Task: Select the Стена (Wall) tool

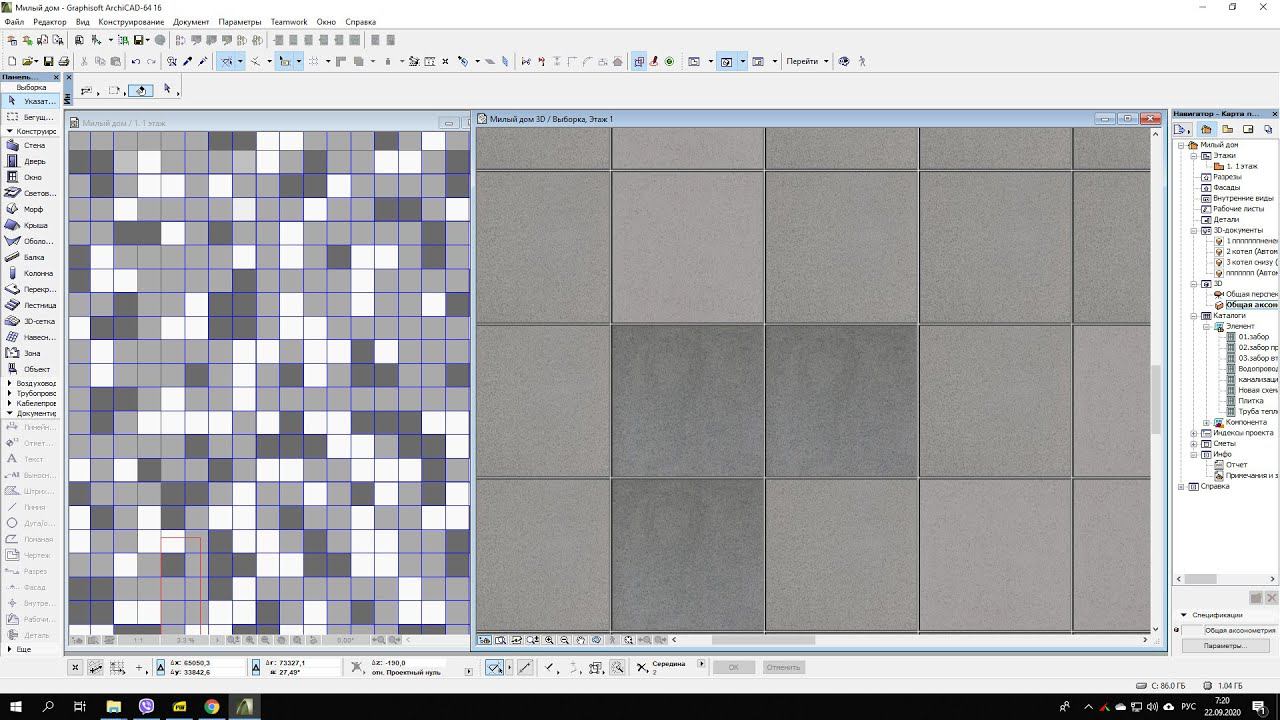Action: tap(33, 145)
